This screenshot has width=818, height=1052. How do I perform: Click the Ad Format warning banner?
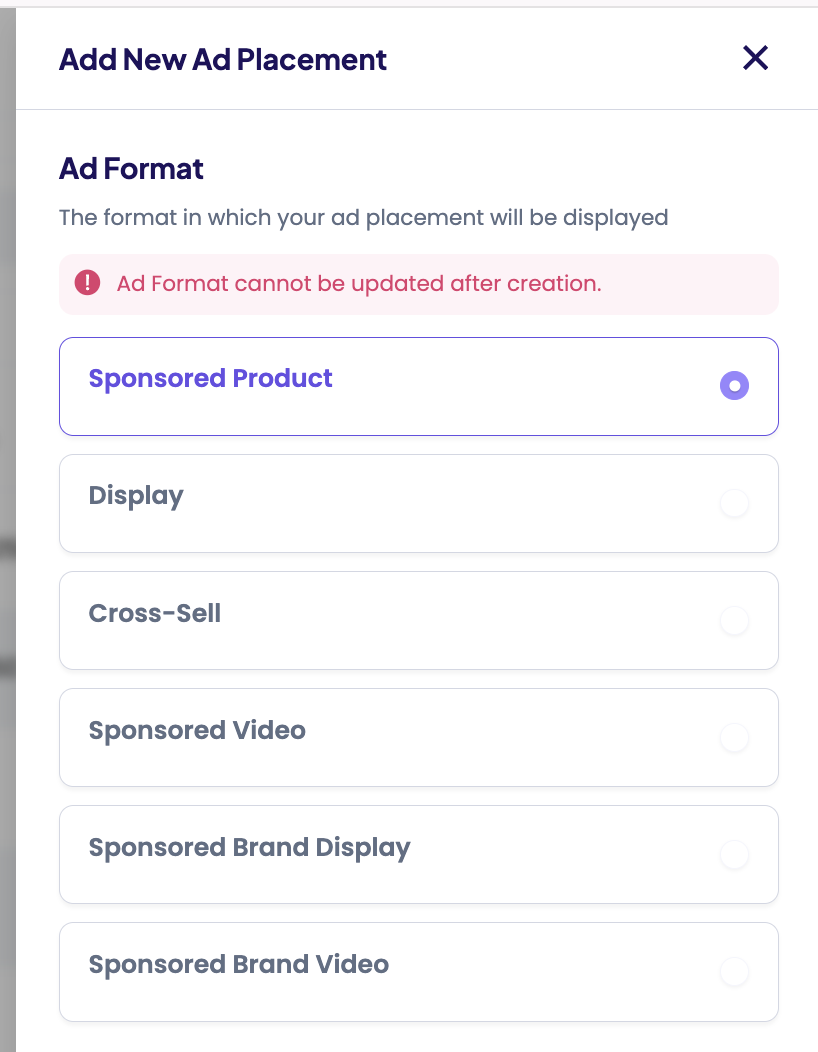(x=418, y=284)
